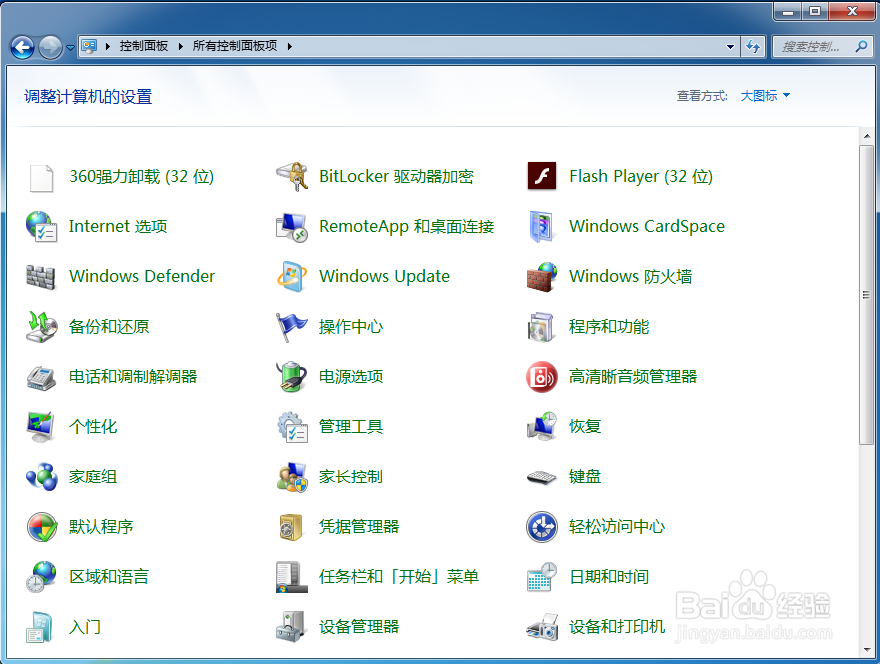Click the scrollbar up arrow
880x664 pixels.
click(x=867, y=136)
